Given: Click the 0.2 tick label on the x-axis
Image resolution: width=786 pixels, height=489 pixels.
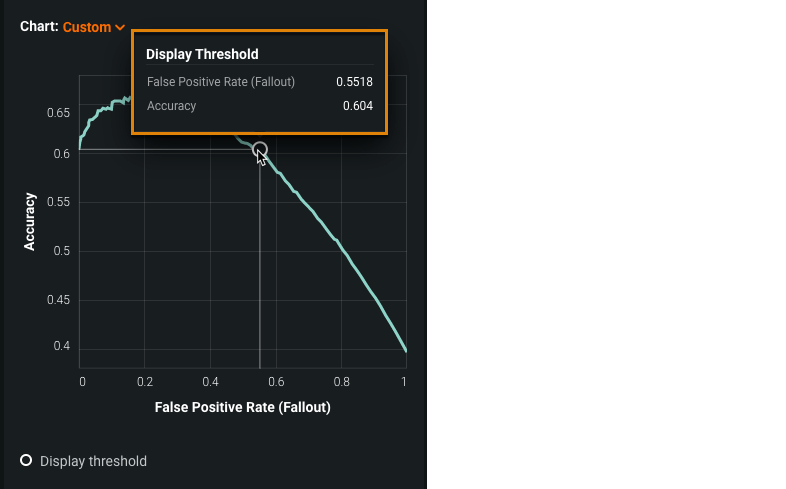Looking at the screenshot, I should [145, 381].
